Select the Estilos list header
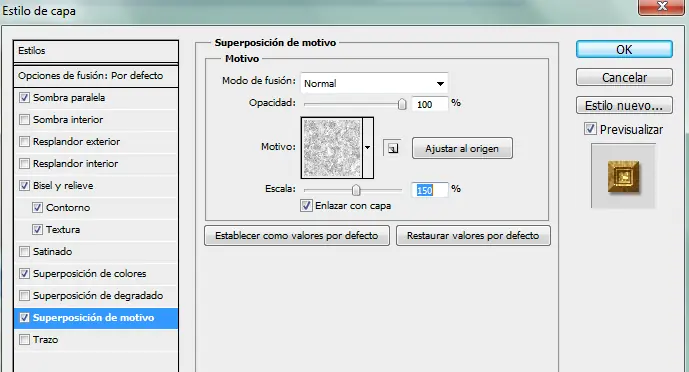Screen dimensions: 689x372 point(96,51)
